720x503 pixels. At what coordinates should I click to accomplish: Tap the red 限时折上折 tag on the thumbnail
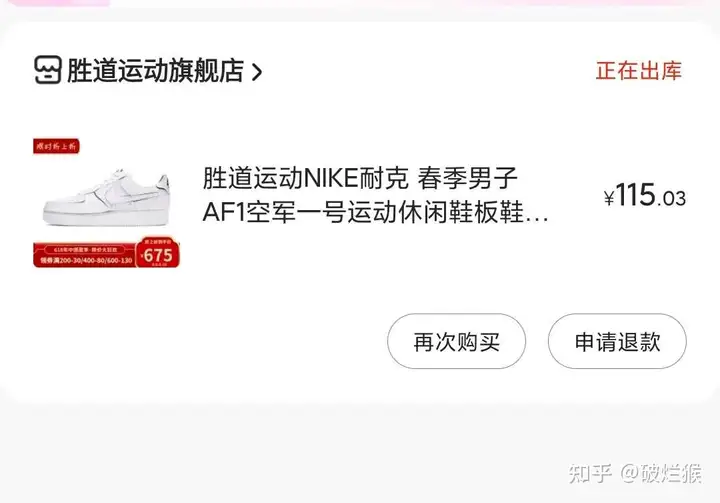pos(56,146)
